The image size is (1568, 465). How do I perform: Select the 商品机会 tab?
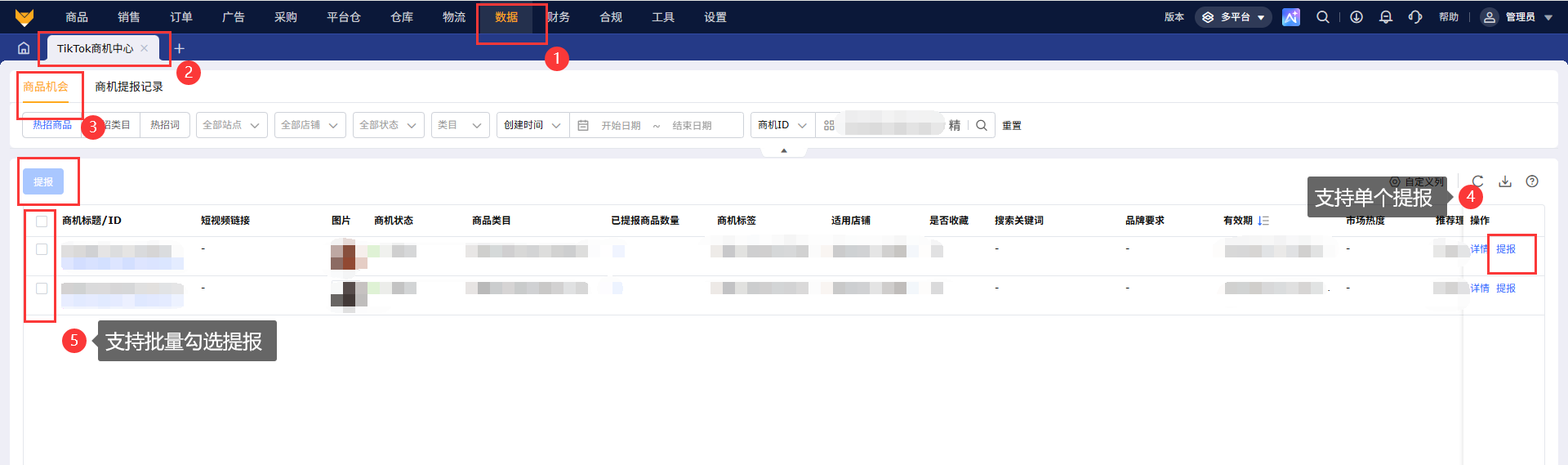(x=46, y=87)
